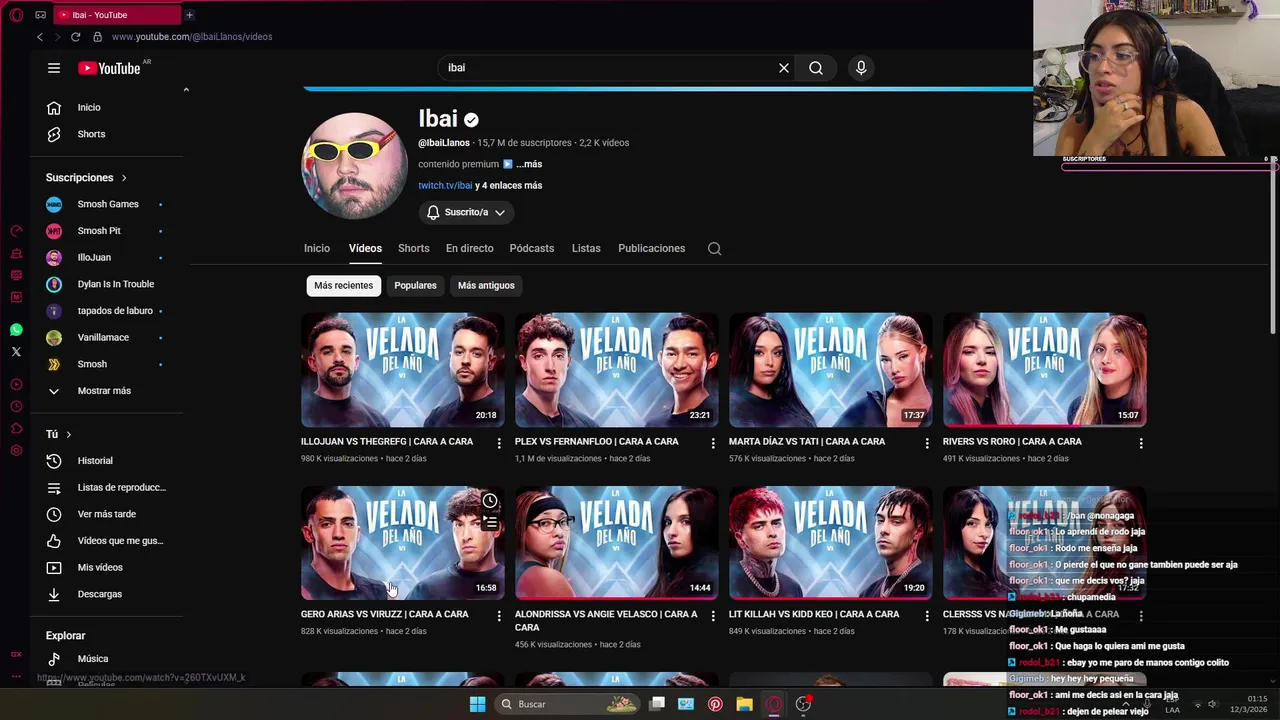Select Más recientes filter chip
This screenshot has height=720, width=1280.
tap(343, 286)
